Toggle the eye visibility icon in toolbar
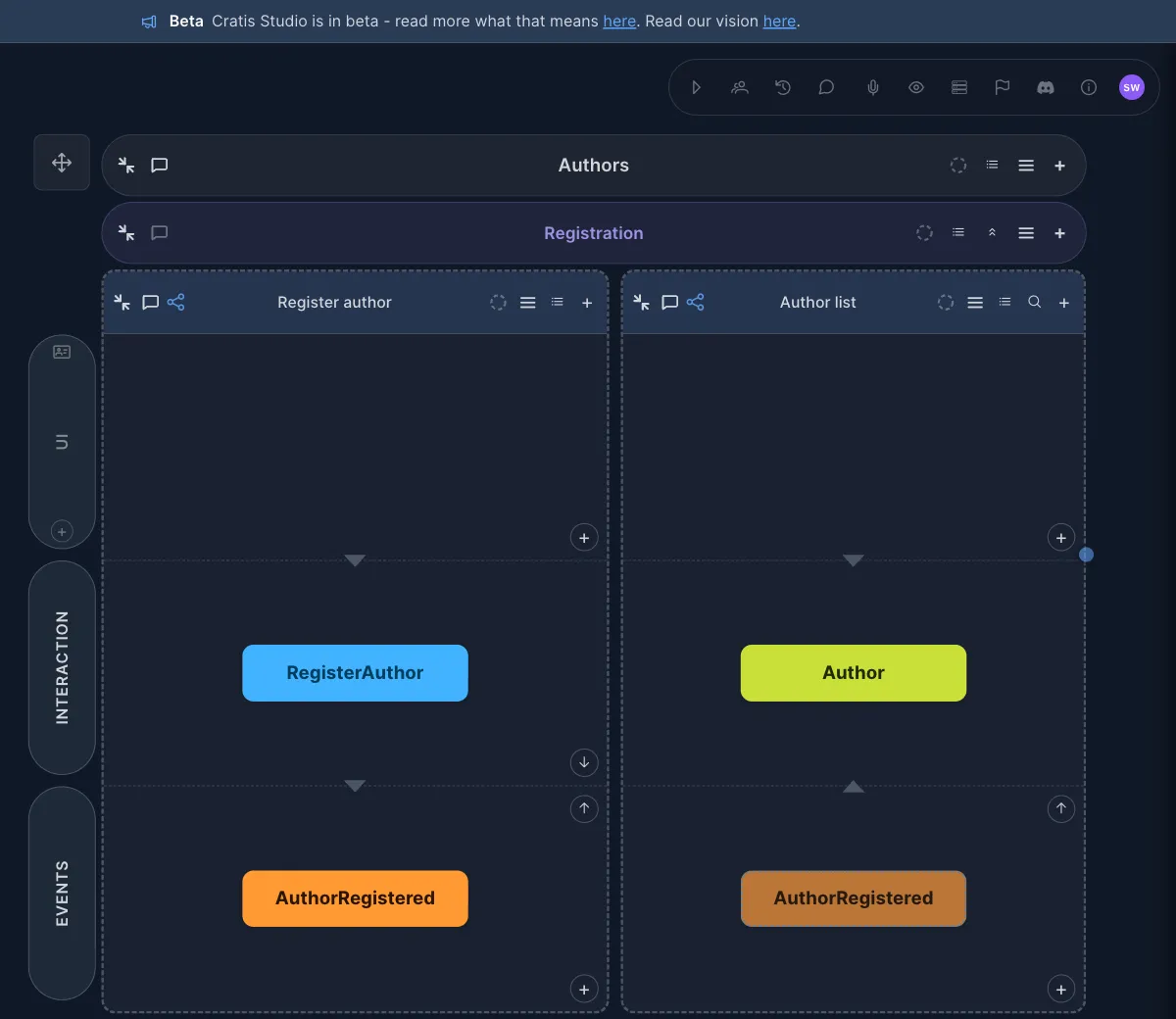The height and width of the screenshot is (1019, 1176). coord(916,87)
